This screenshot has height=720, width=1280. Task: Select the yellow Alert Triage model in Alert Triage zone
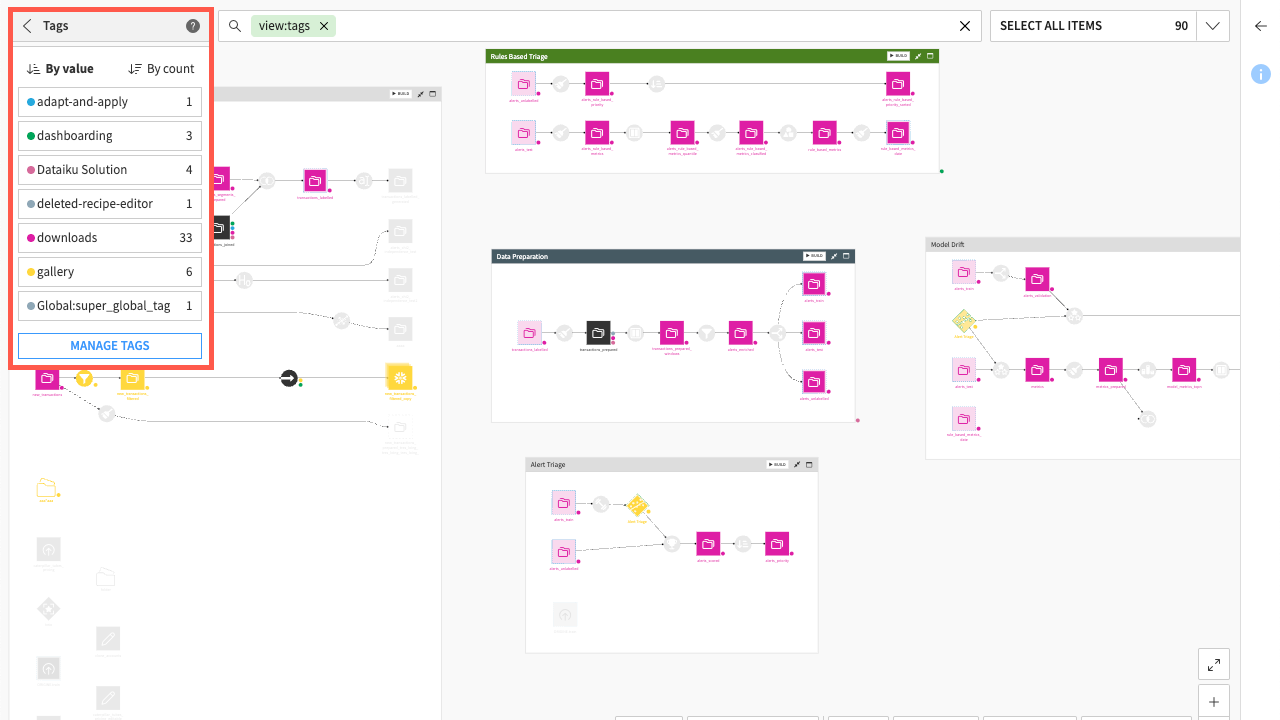[638, 506]
